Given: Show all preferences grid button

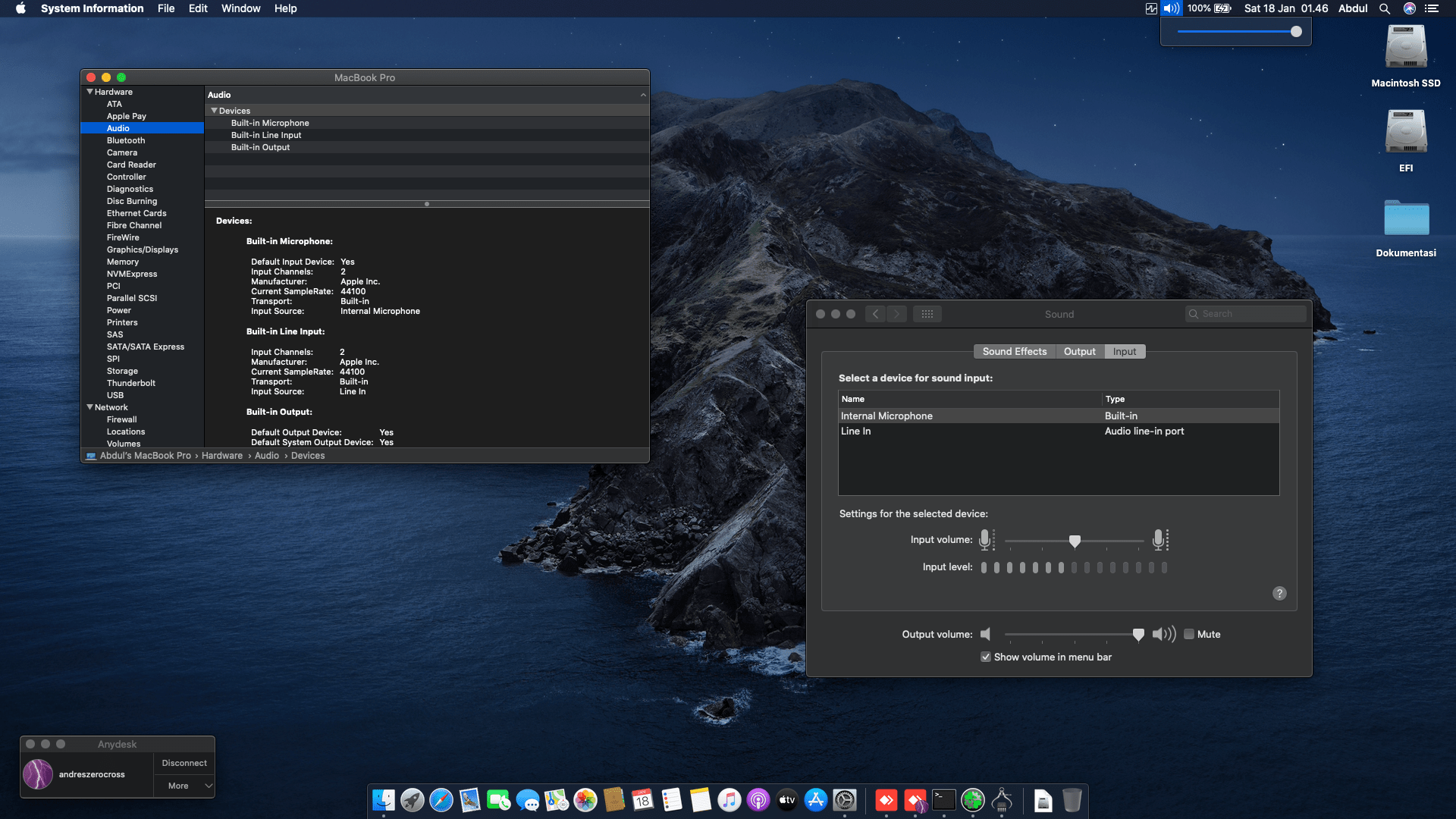Looking at the screenshot, I should coord(927,314).
